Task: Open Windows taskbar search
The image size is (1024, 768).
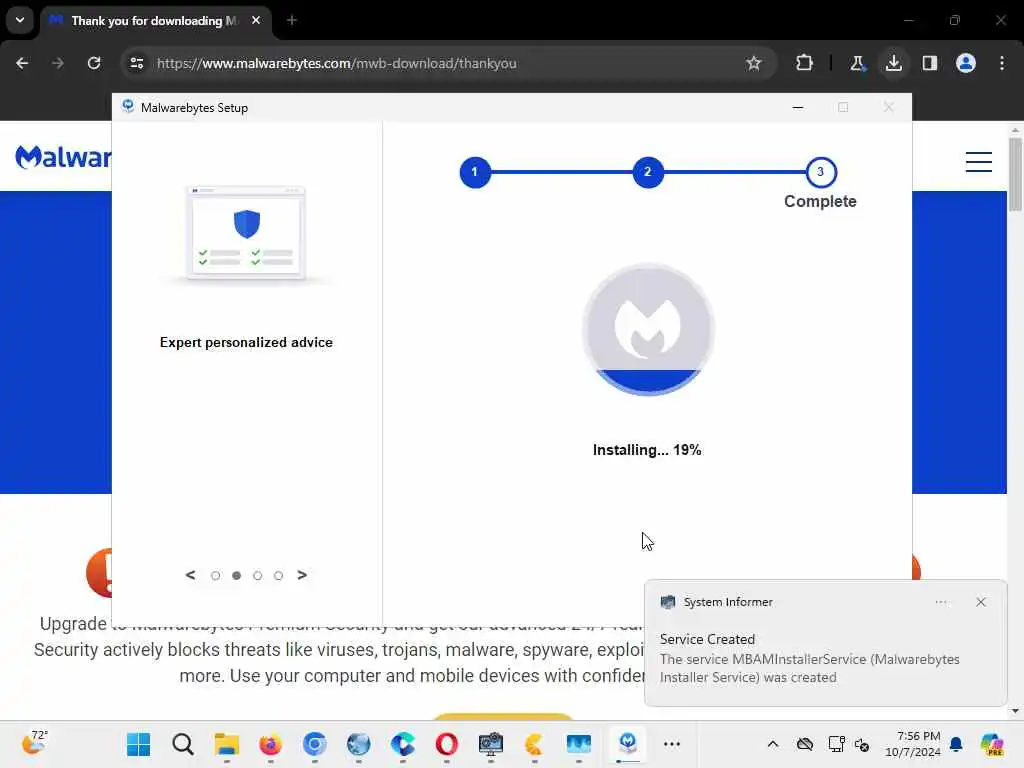Action: (182, 744)
